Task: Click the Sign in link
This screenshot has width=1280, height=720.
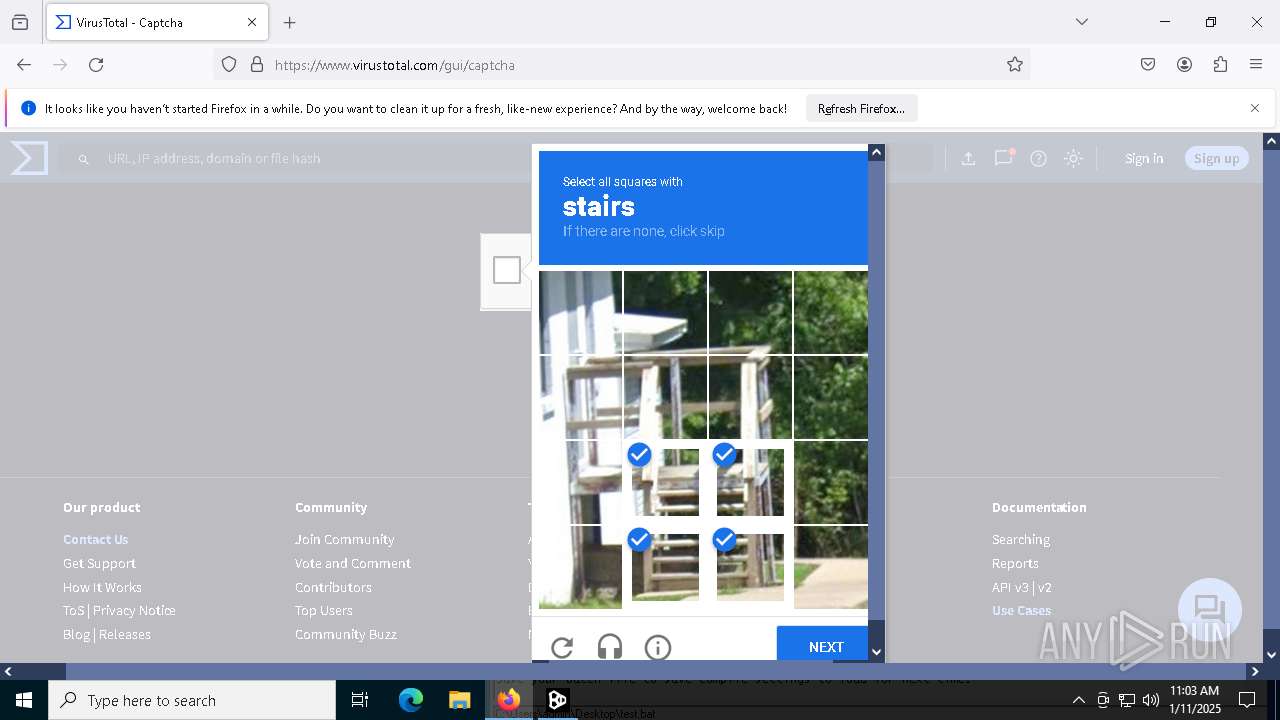Action: click(x=1144, y=158)
